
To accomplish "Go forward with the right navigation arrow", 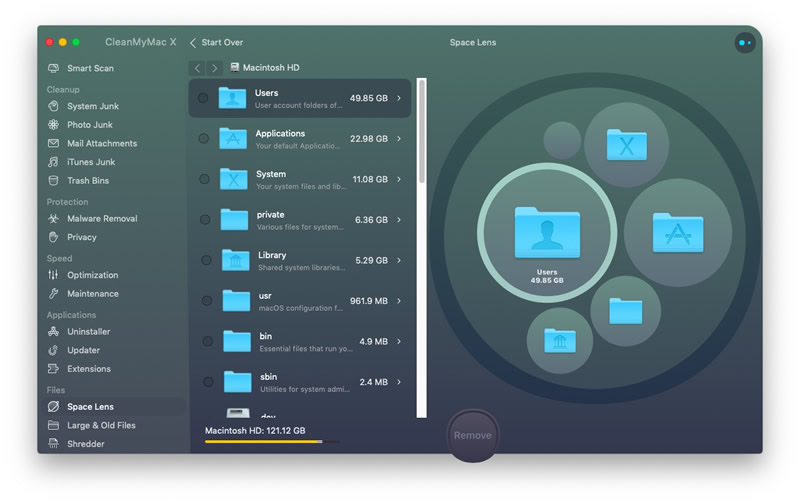I will (214, 68).
